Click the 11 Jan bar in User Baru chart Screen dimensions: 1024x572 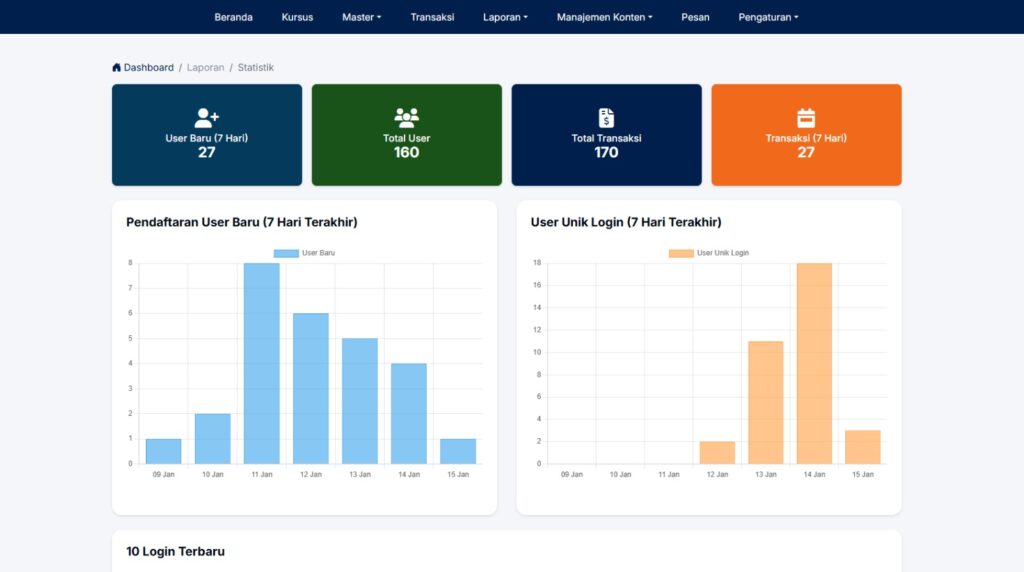pyautogui.click(x=261, y=364)
